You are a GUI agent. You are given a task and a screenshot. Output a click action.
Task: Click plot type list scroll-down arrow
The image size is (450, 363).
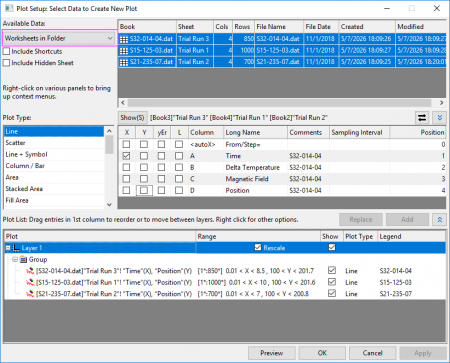click(109, 204)
